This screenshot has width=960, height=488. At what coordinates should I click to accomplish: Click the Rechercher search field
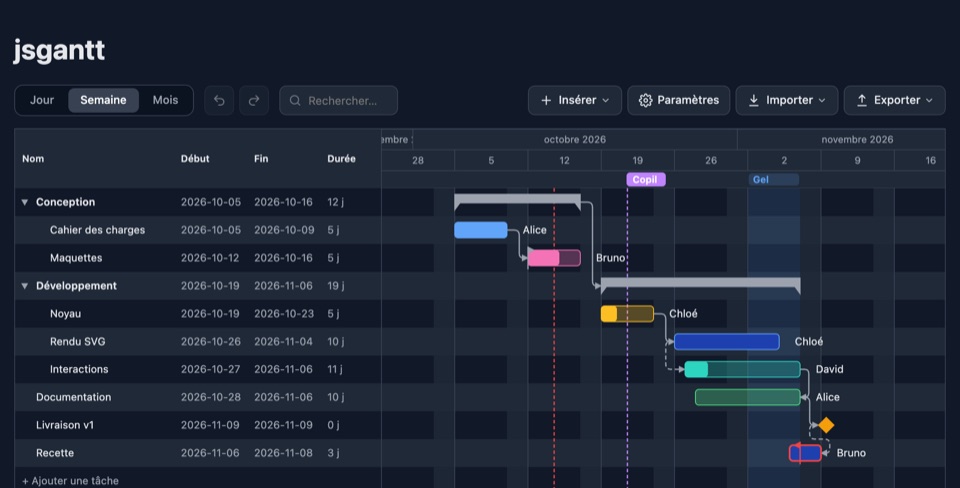pos(339,100)
